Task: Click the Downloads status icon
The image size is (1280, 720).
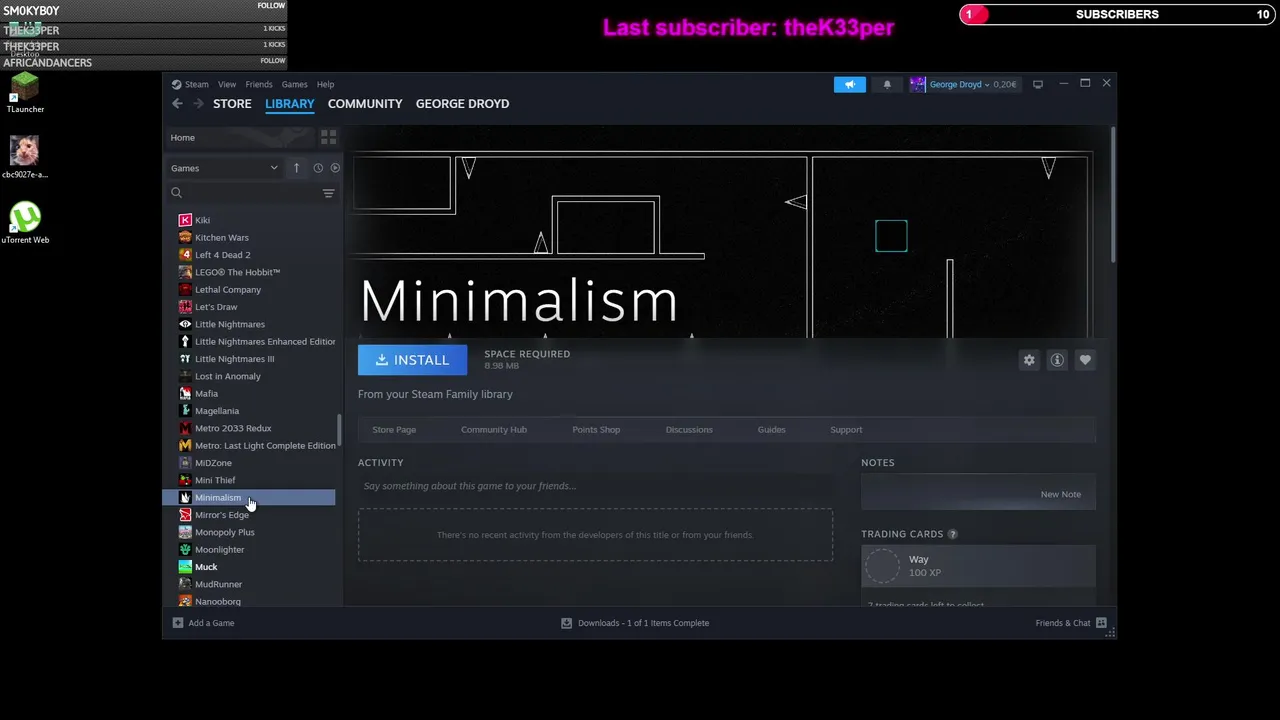Action: click(566, 623)
